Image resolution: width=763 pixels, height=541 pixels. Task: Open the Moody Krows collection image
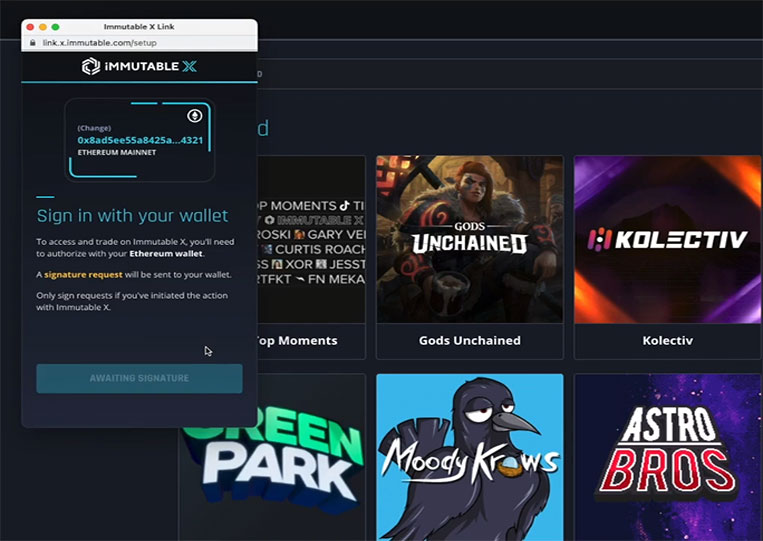[470, 457]
